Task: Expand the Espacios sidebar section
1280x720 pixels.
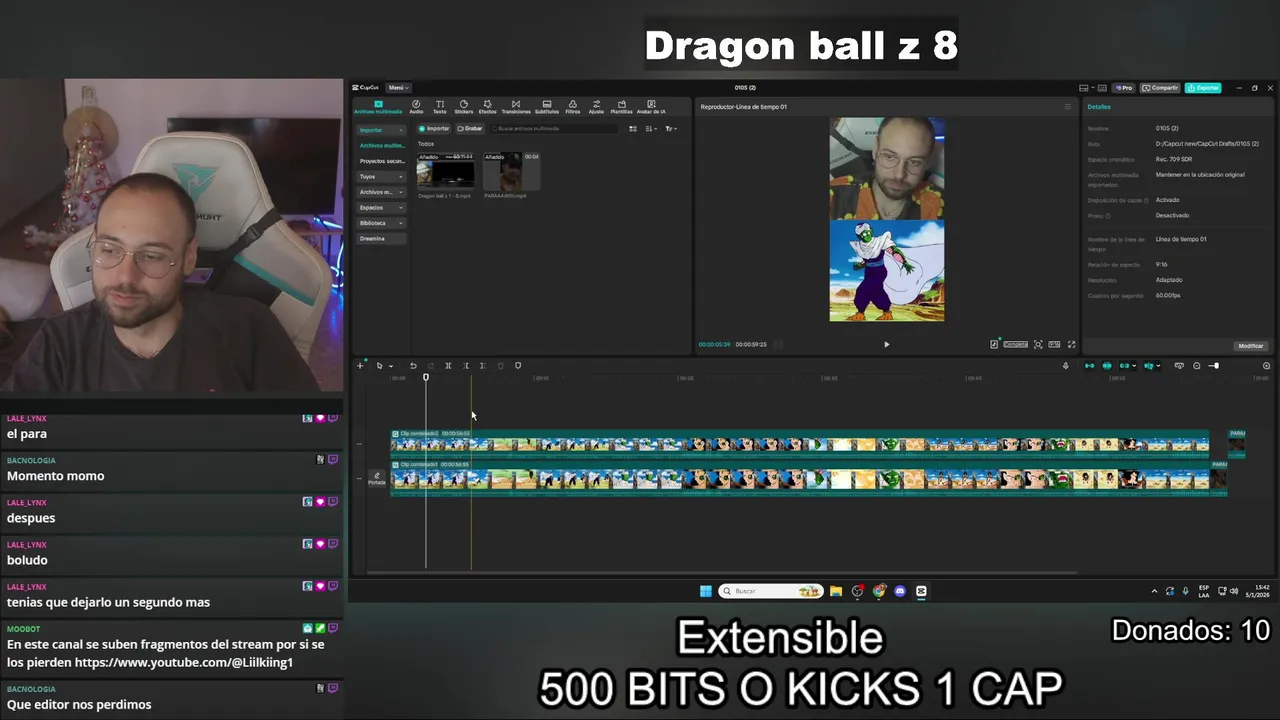Action: point(381,207)
